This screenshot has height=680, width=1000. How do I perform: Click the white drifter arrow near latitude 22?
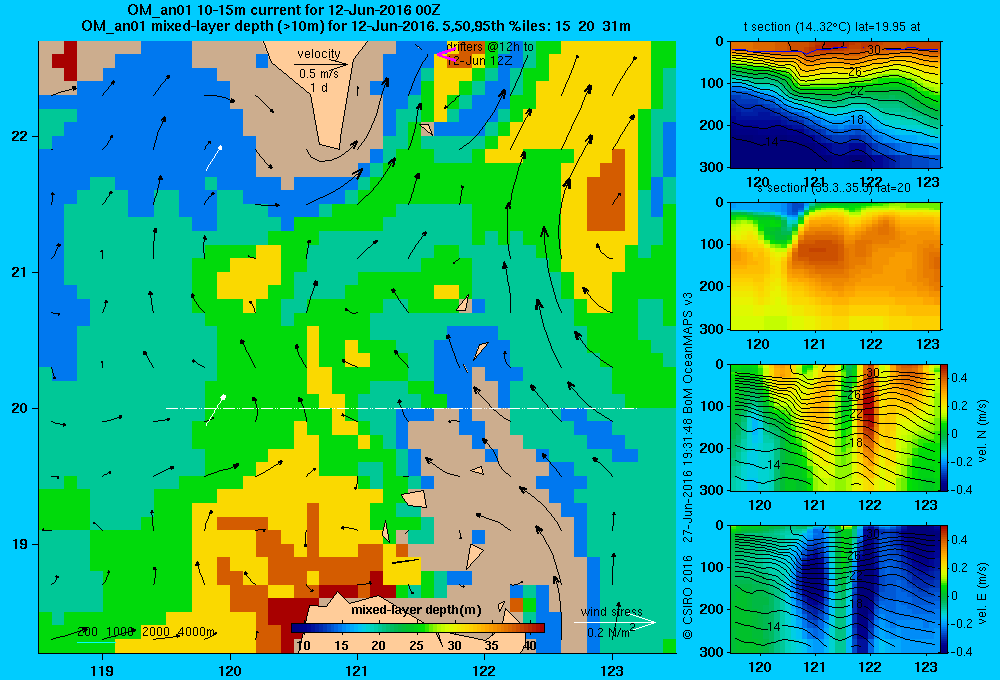pyautogui.click(x=214, y=158)
